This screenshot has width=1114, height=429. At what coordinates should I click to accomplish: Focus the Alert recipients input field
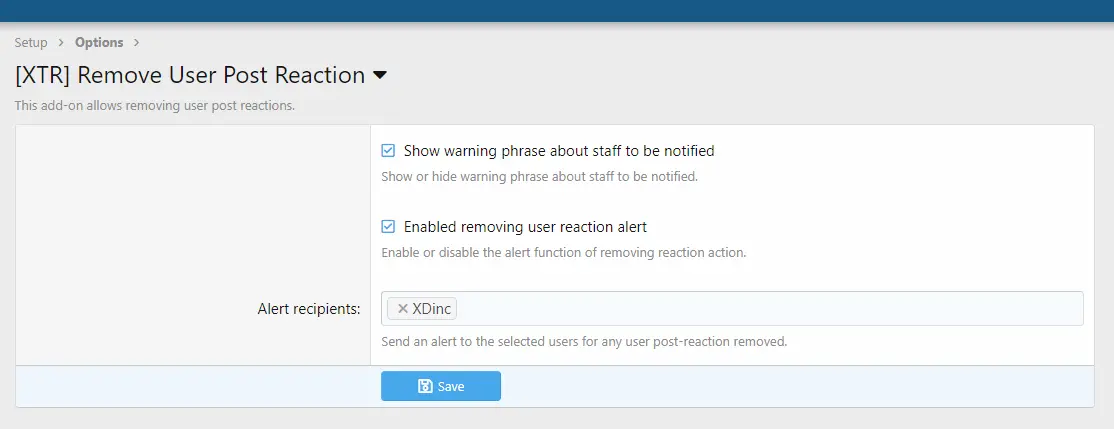pos(732,308)
